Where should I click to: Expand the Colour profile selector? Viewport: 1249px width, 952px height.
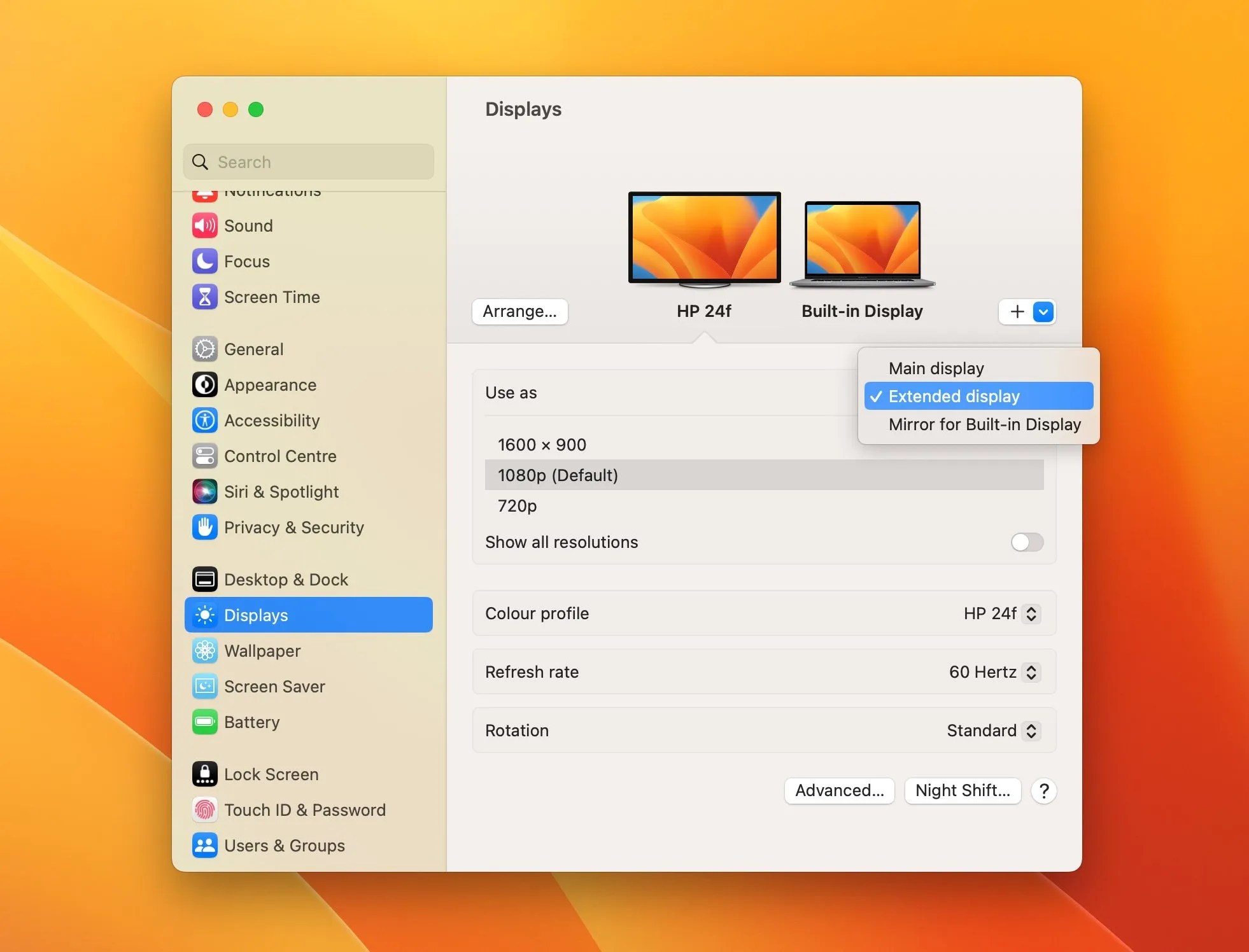[x=1031, y=613]
